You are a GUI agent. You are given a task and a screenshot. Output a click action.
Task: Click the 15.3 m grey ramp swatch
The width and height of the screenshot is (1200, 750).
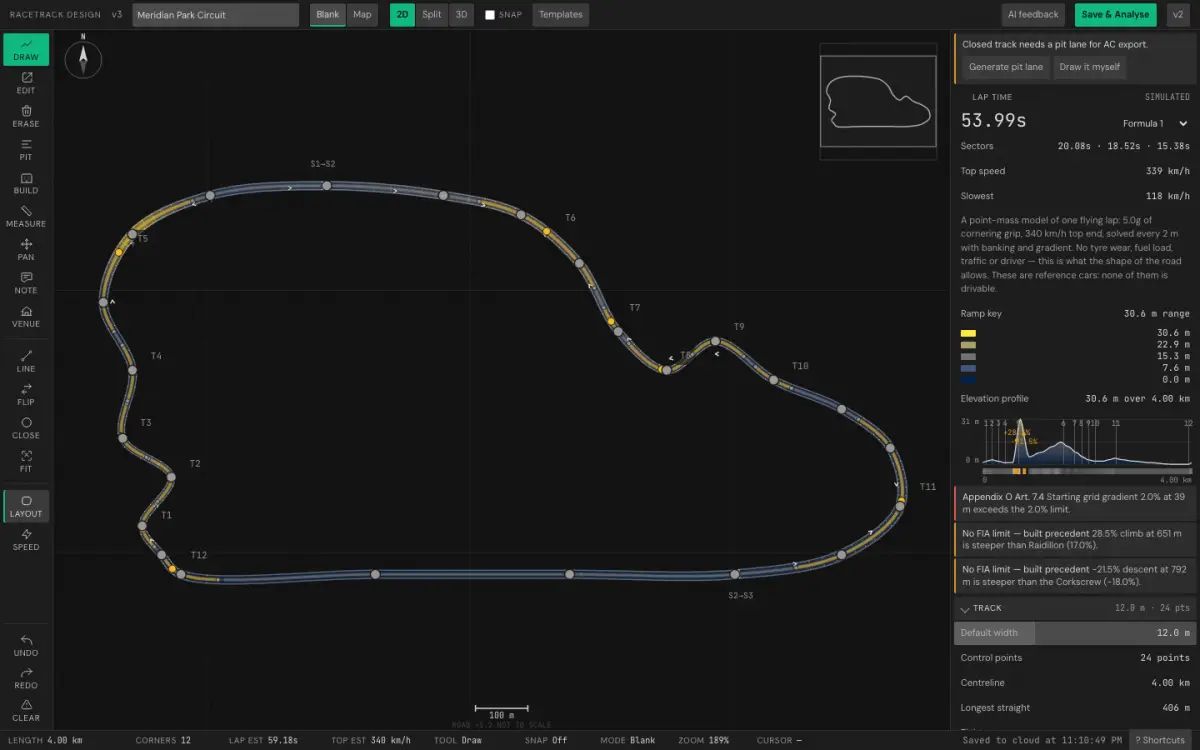tap(968, 356)
